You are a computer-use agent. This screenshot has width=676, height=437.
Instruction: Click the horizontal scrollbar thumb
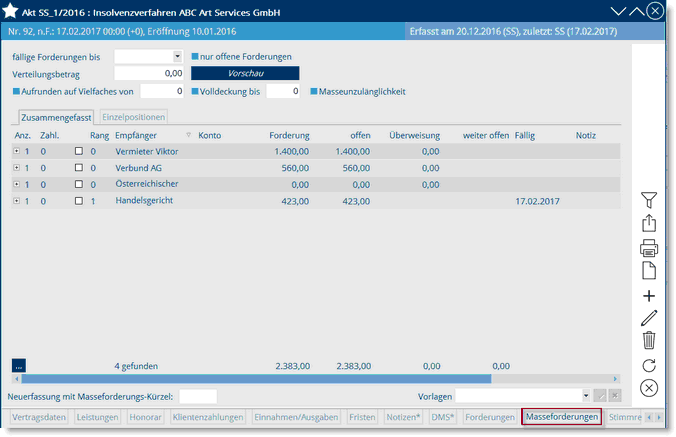(x=256, y=379)
